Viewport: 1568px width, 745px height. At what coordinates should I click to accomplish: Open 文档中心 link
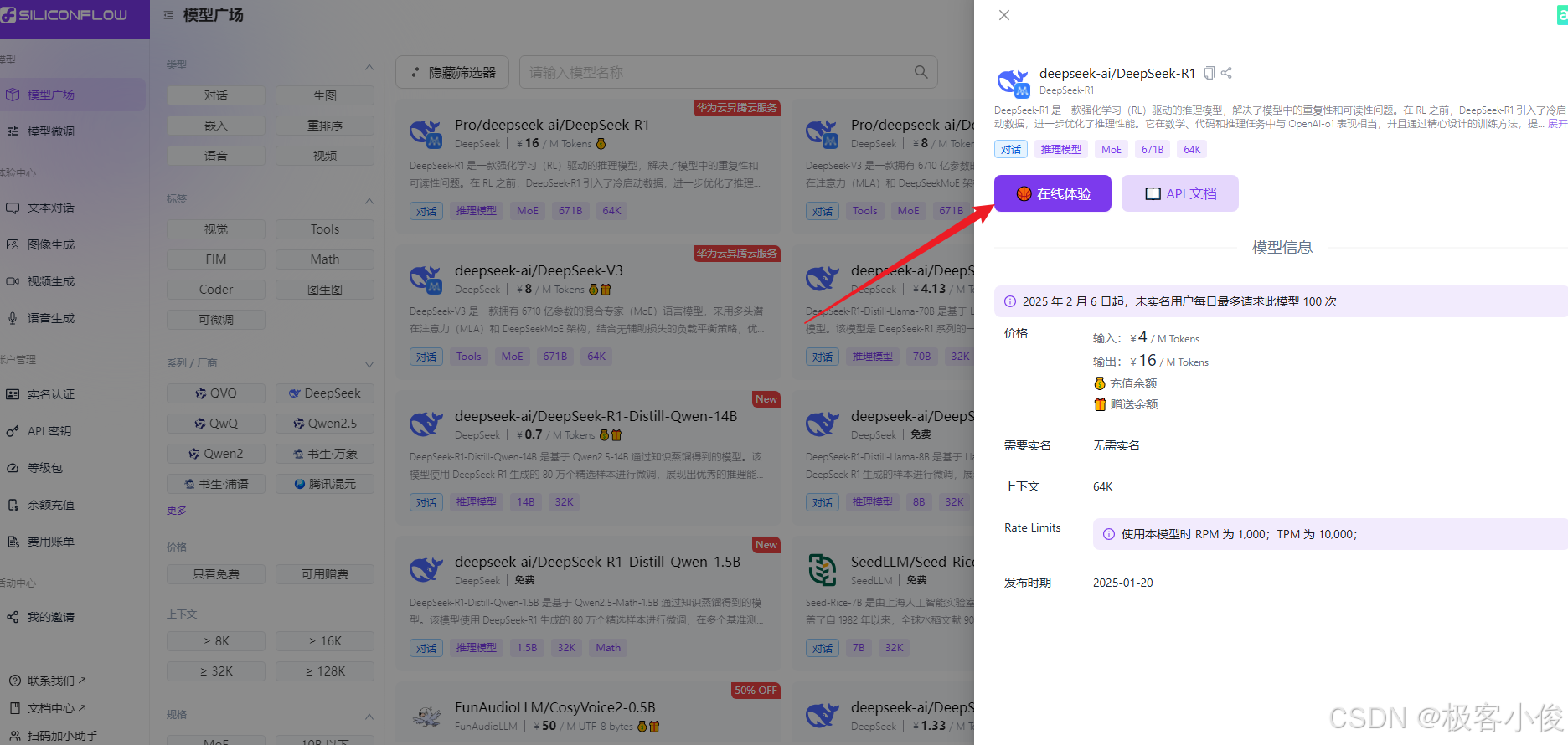click(x=48, y=708)
